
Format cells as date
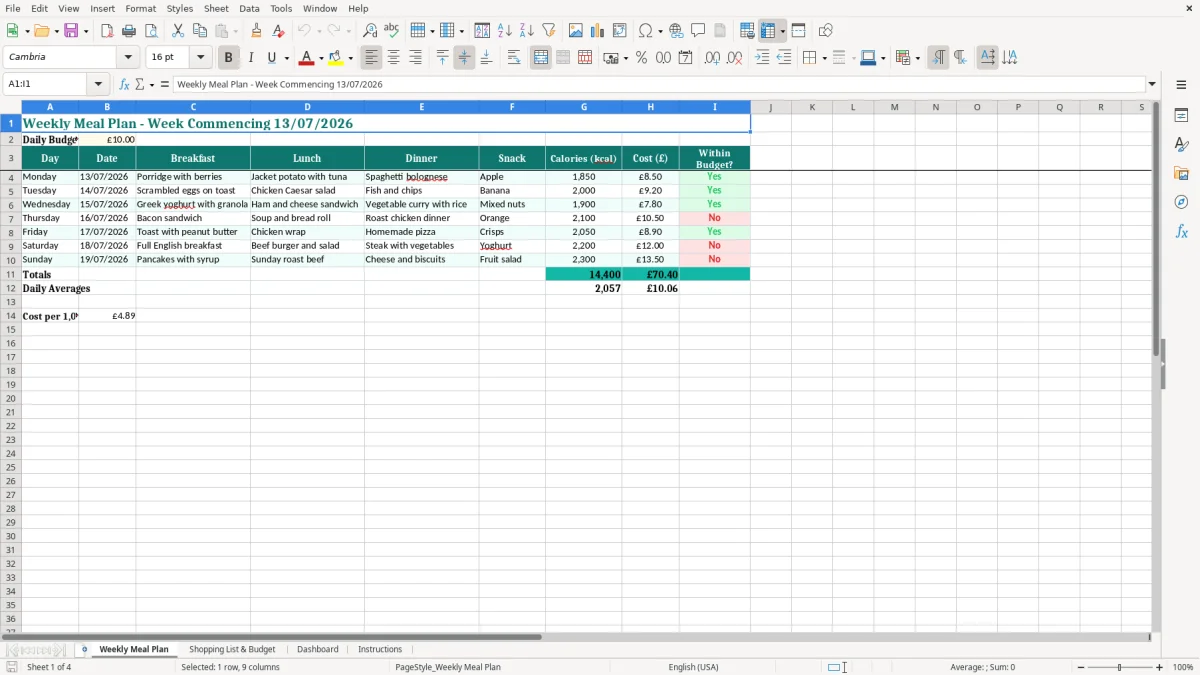[686, 58]
